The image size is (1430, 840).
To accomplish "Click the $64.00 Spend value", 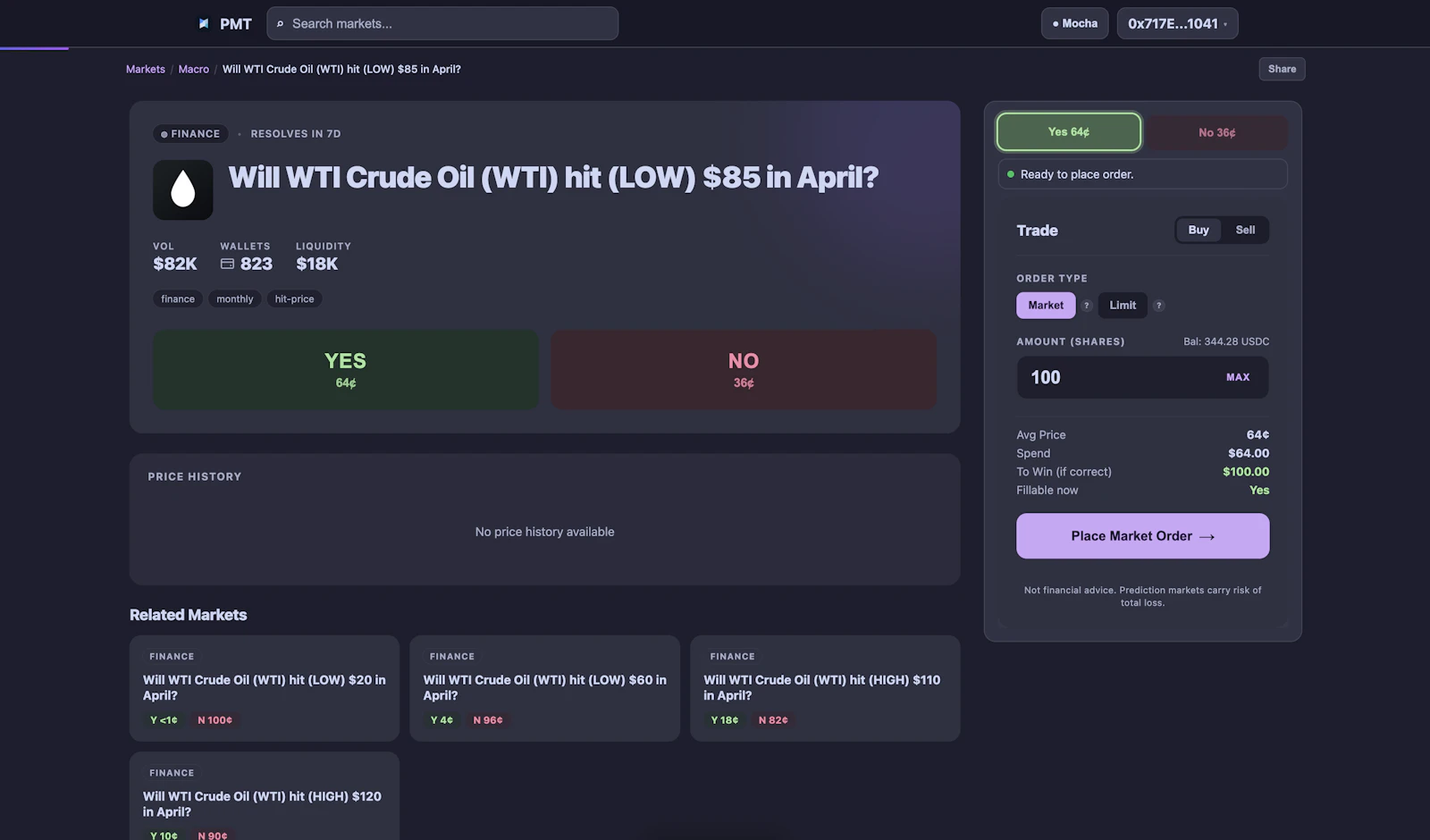I will (1249, 453).
